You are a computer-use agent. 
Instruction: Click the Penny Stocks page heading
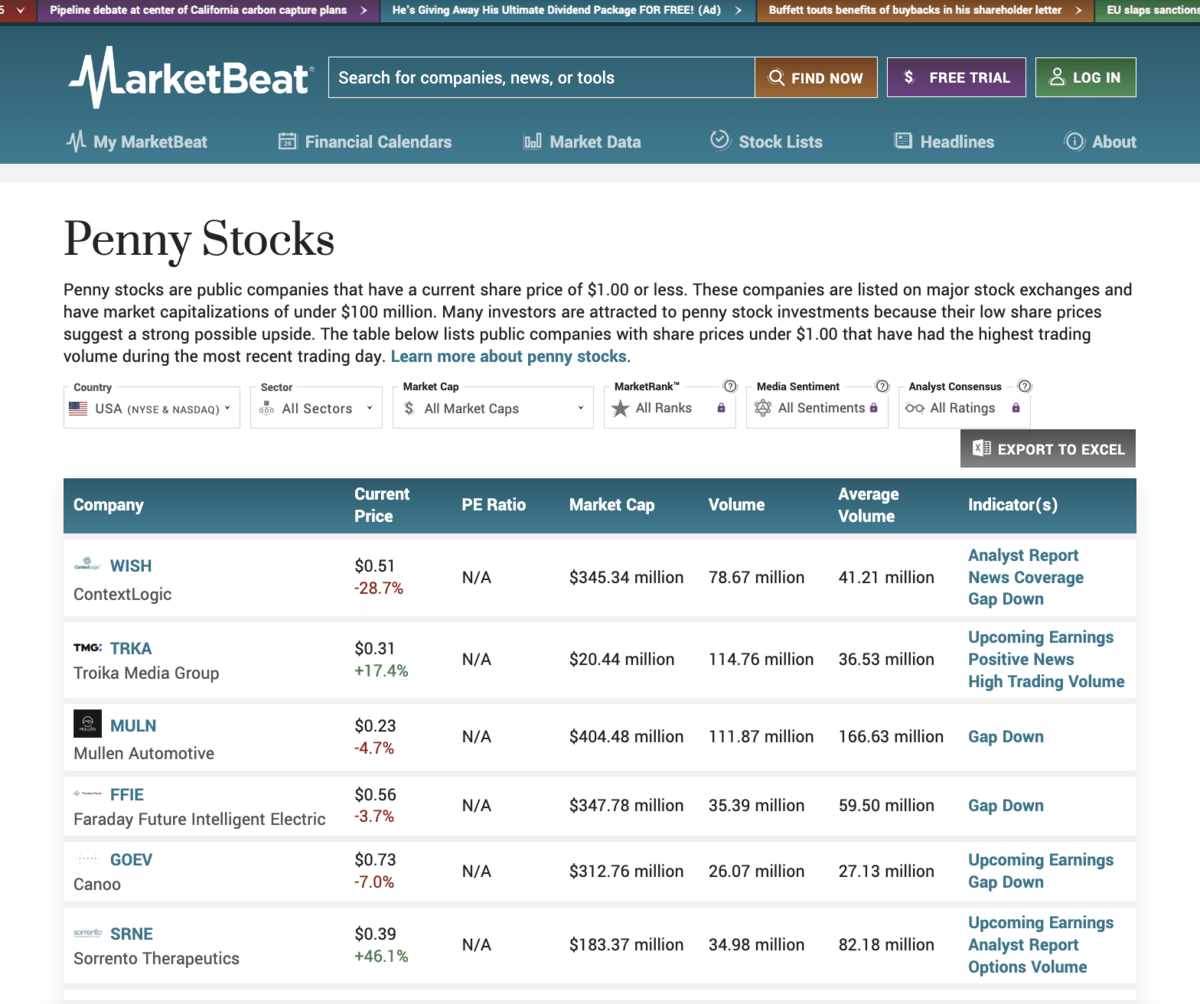pos(199,241)
